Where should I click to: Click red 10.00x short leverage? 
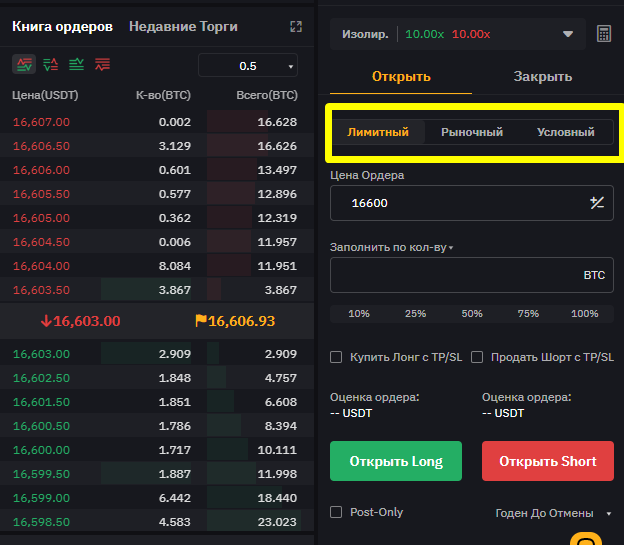coord(471,34)
